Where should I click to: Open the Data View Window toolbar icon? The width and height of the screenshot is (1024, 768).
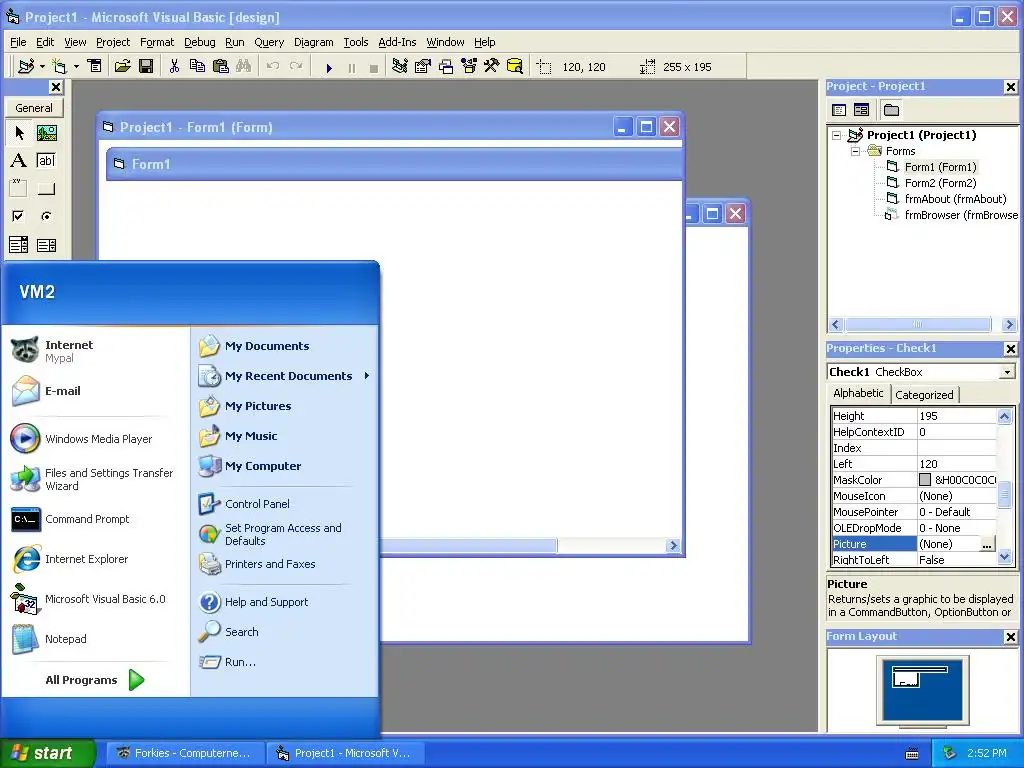click(515, 67)
